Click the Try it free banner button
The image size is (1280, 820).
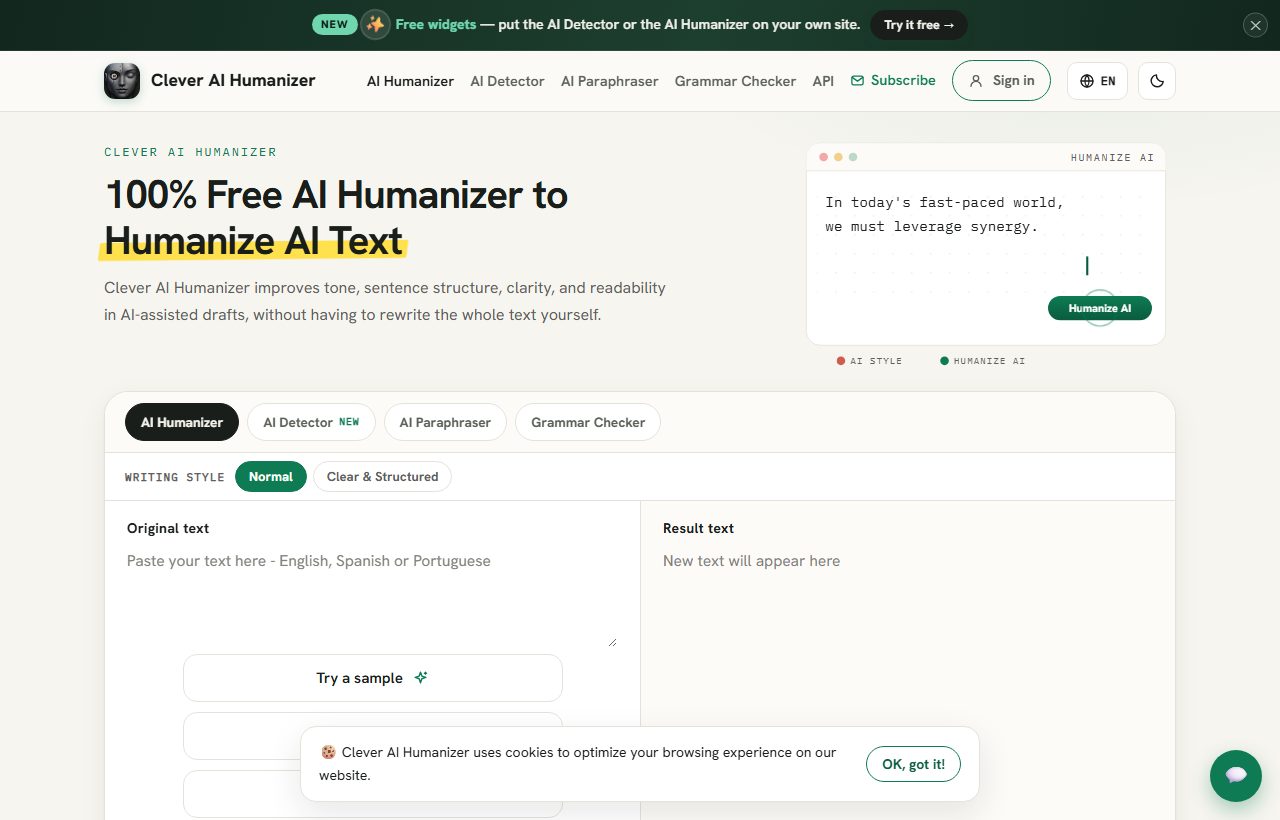point(919,25)
